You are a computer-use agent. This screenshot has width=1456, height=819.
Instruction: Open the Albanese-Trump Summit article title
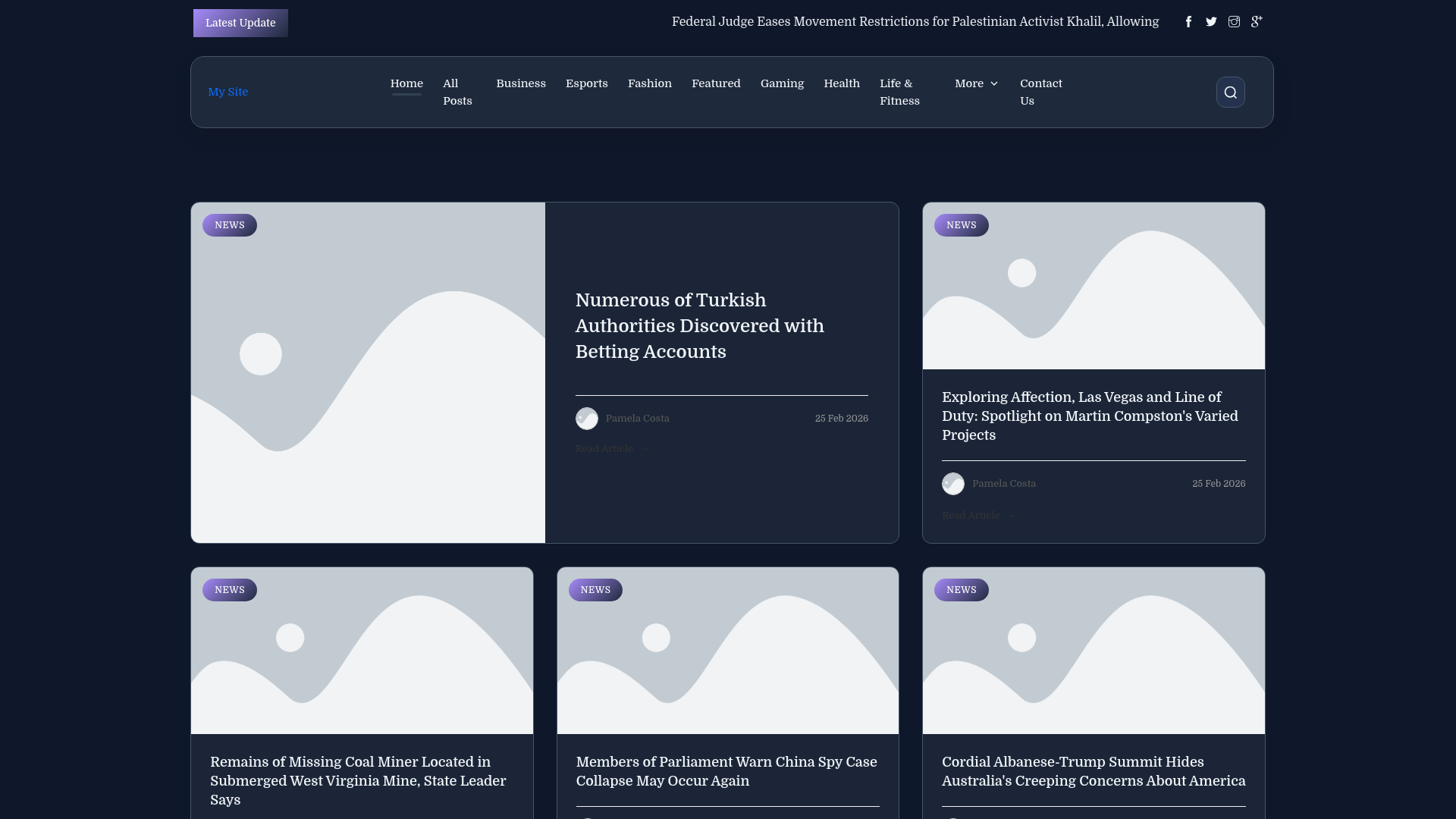click(x=1094, y=771)
